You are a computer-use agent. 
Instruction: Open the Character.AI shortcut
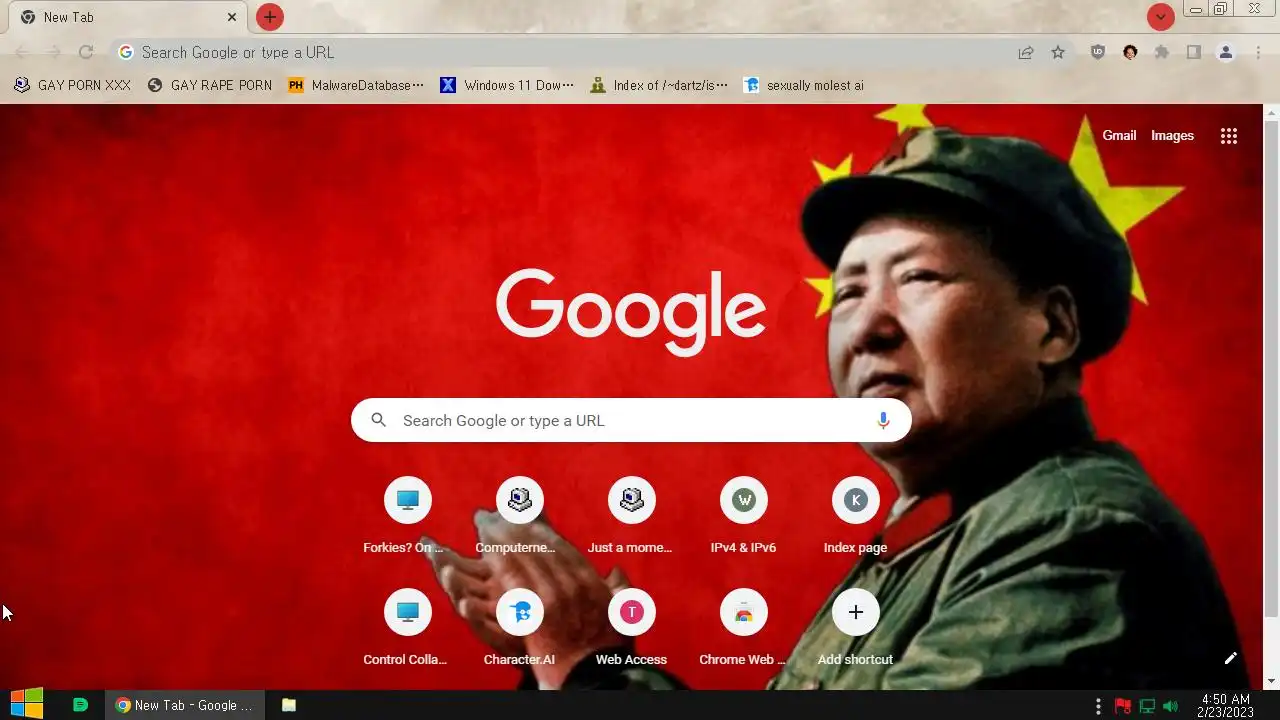[x=519, y=627]
